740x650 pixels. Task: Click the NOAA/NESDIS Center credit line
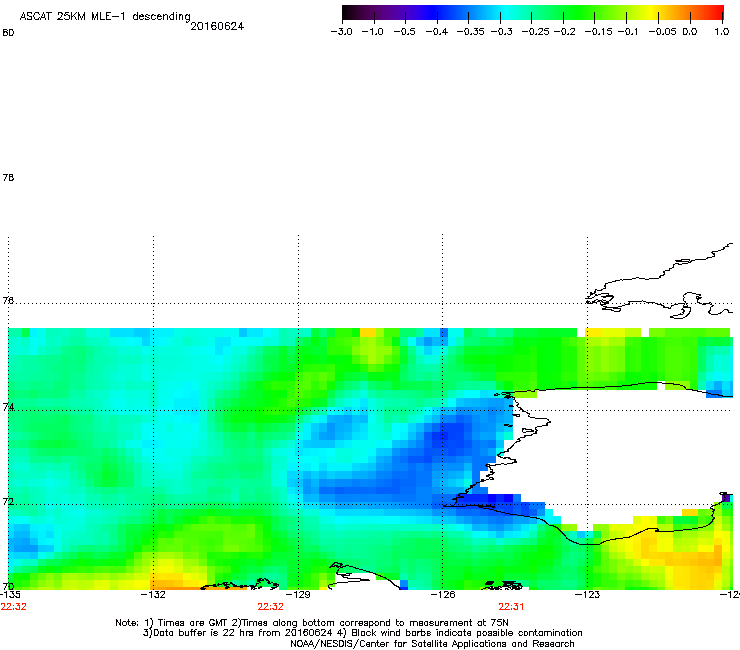coord(432,644)
